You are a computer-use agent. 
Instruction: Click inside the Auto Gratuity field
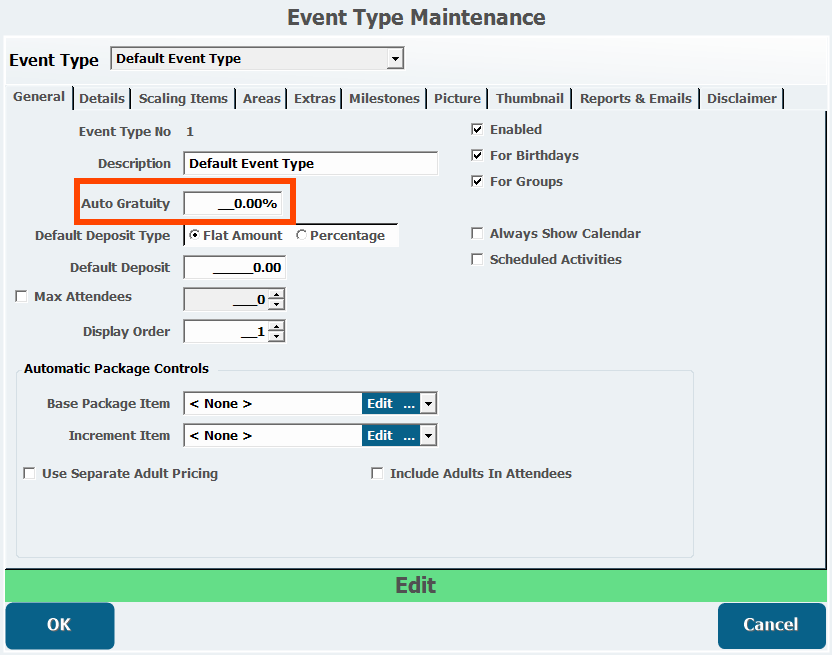tap(235, 203)
